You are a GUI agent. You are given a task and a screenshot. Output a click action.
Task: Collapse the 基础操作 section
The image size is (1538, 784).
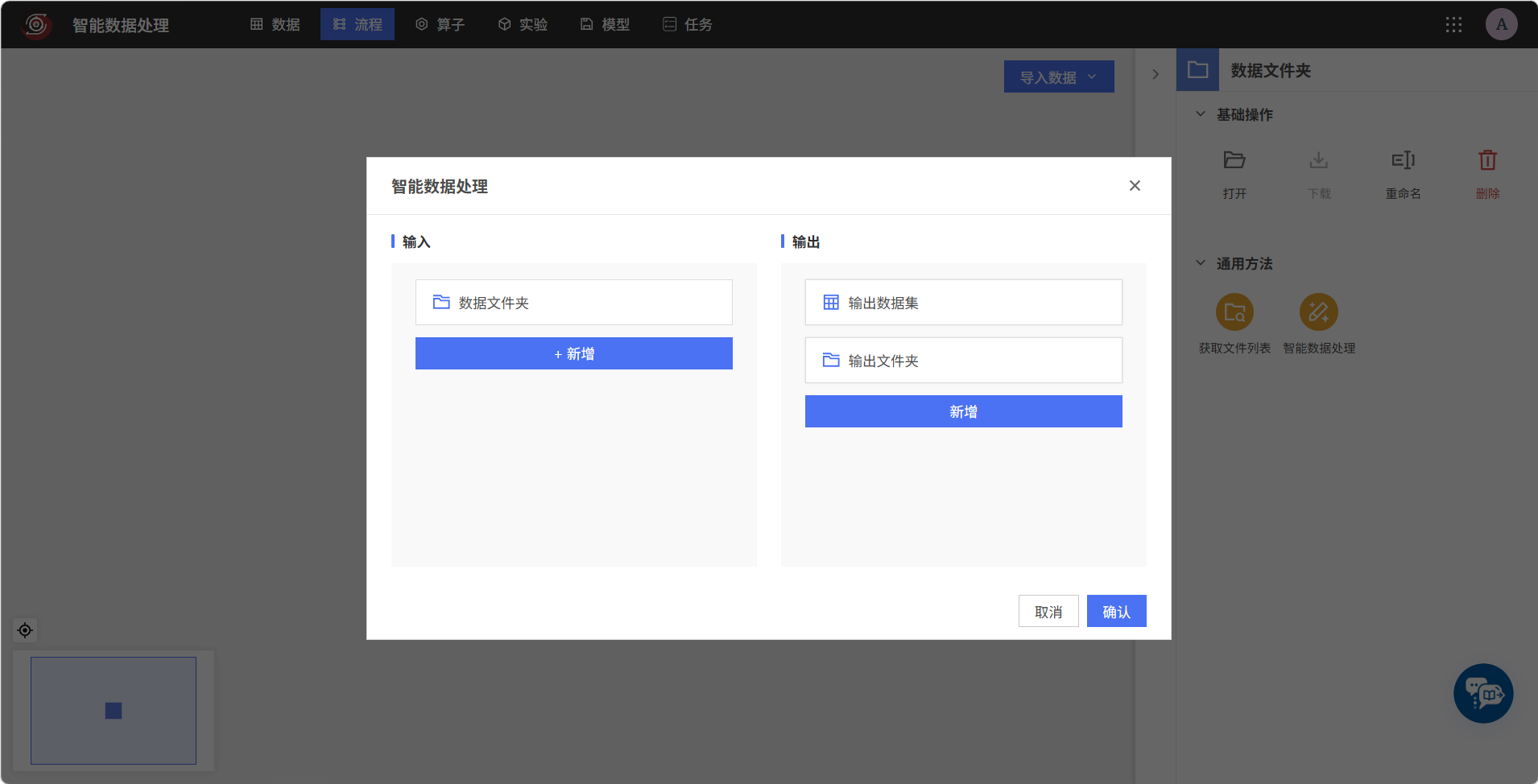[x=1201, y=114]
